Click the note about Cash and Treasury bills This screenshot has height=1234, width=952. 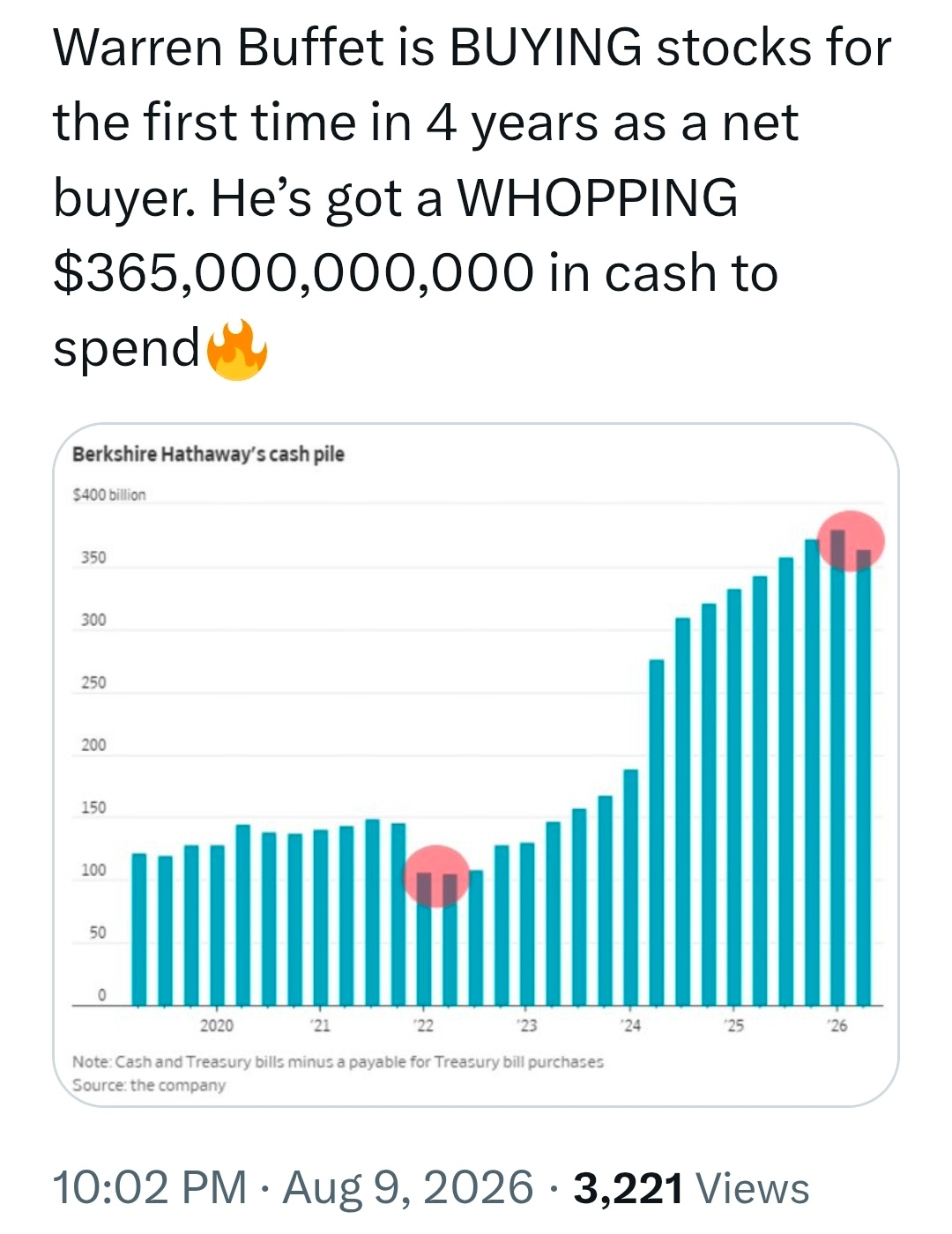coord(338,1061)
